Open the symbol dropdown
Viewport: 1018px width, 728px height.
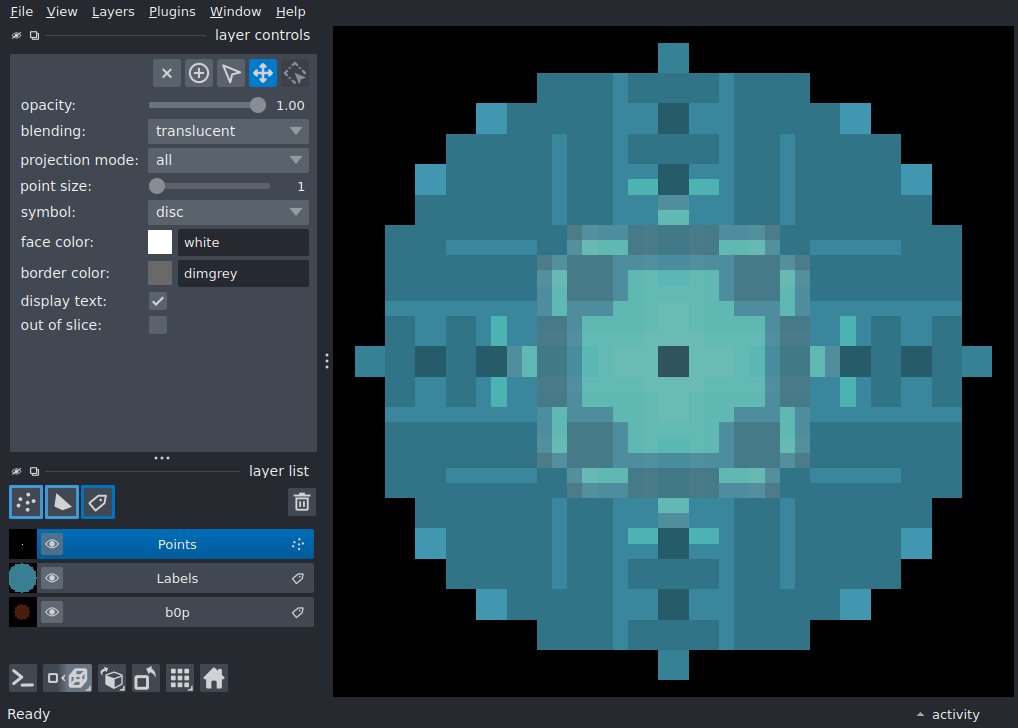[x=229, y=212]
